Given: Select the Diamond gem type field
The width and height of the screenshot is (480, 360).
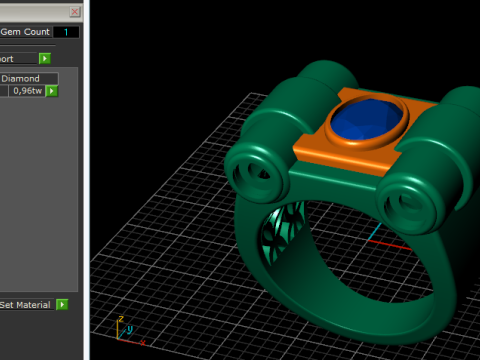Looking at the screenshot, I should (x=29, y=79).
